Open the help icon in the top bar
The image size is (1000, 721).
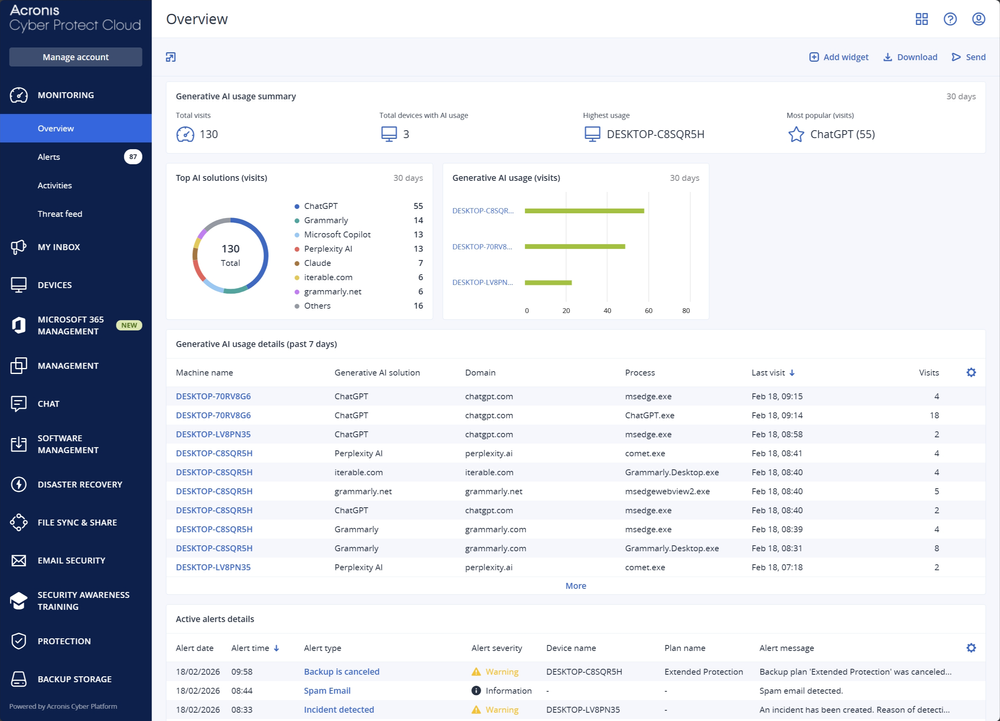[950, 18]
